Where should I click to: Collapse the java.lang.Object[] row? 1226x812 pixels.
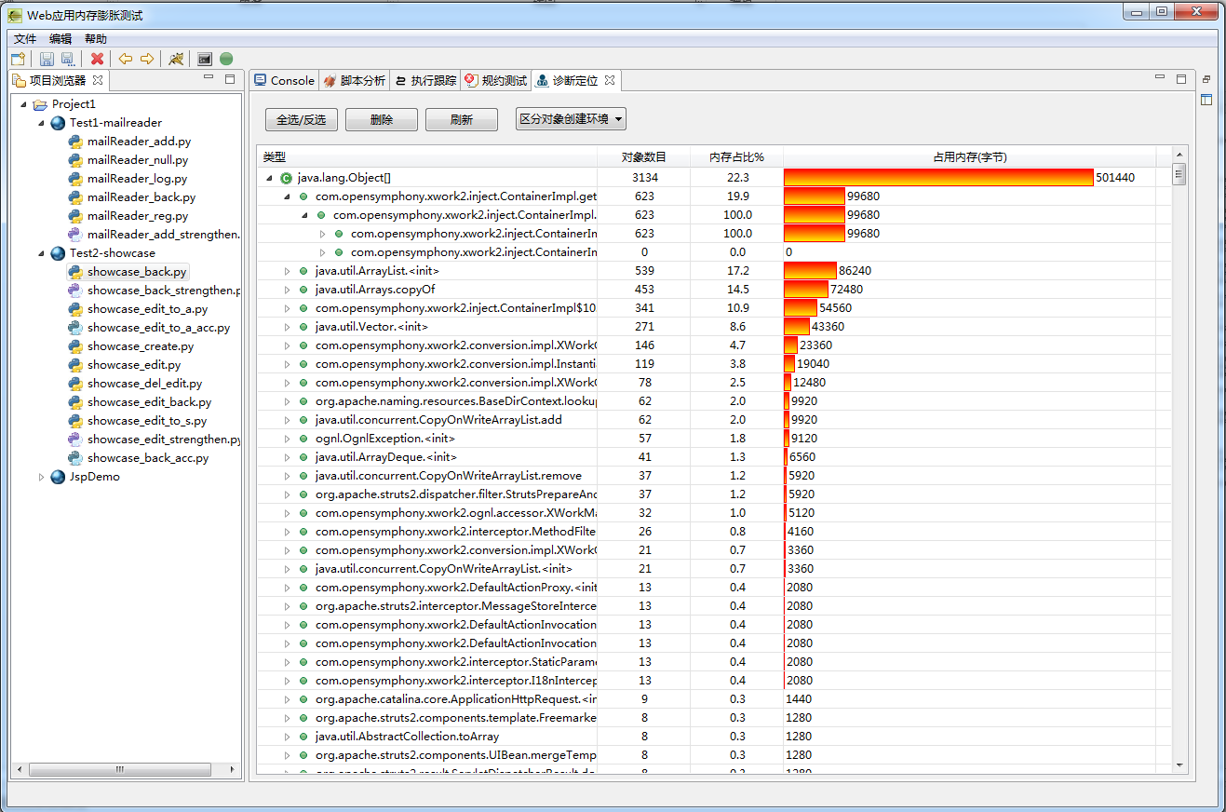[x=269, y=178]
